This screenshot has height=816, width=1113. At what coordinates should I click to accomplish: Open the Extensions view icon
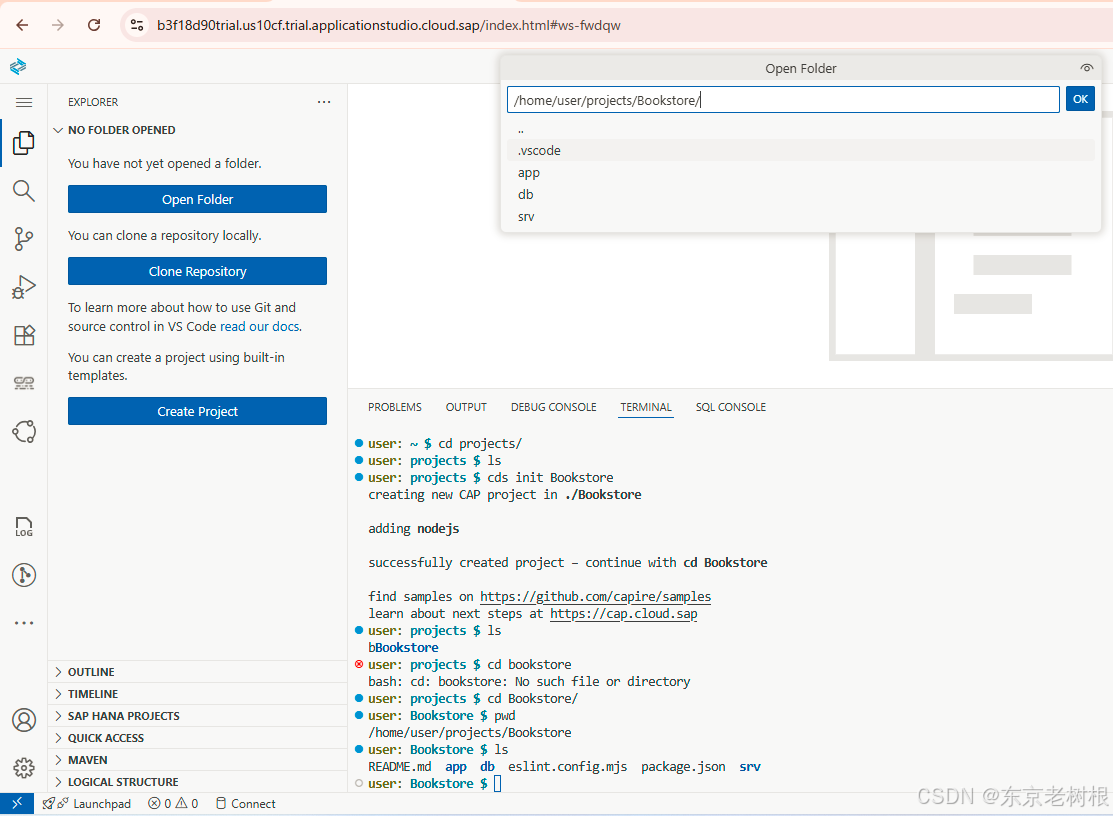(23, 335)
